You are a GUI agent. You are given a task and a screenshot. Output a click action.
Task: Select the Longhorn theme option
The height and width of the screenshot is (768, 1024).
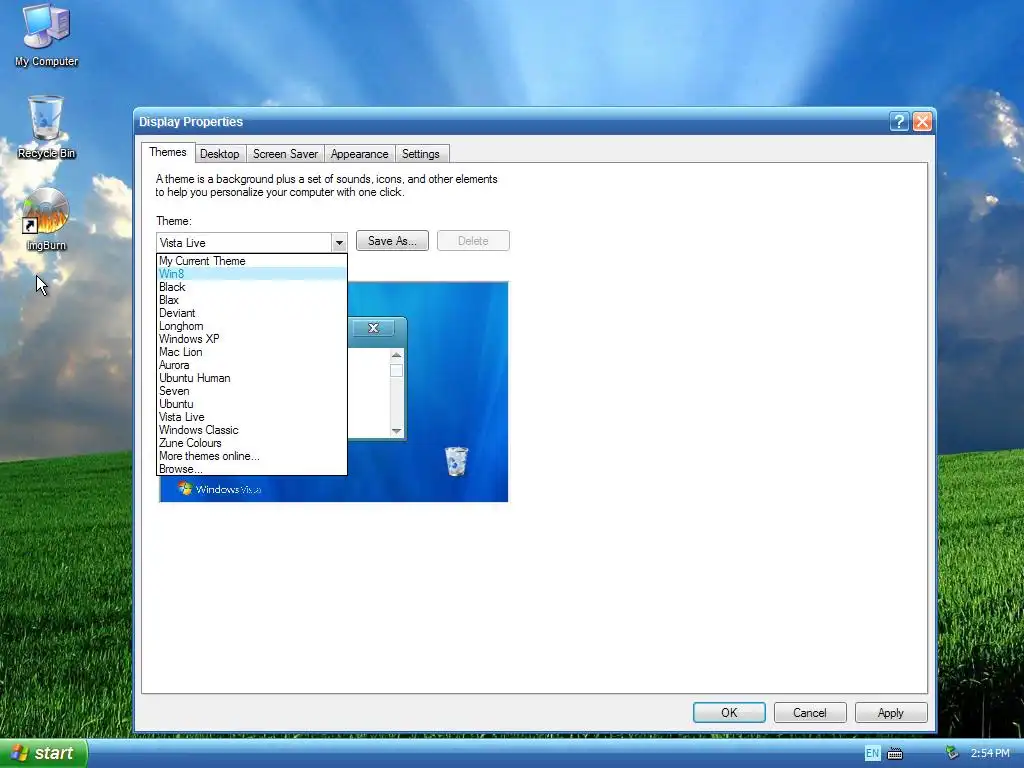coord(251,326)
